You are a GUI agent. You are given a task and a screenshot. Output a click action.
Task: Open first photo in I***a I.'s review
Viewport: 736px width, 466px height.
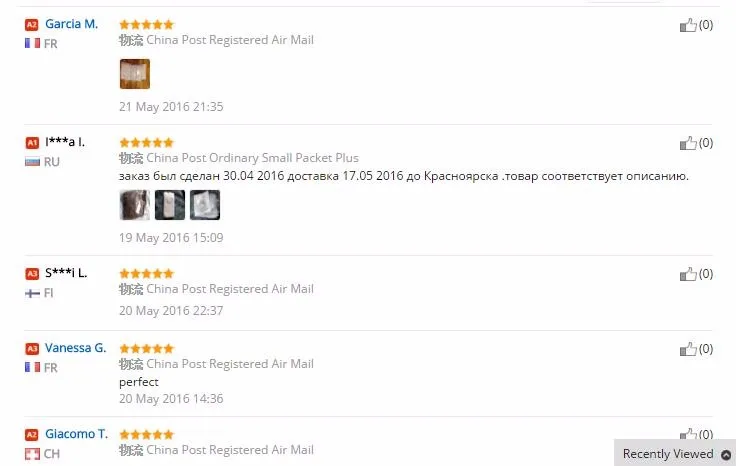pos(135,205)
